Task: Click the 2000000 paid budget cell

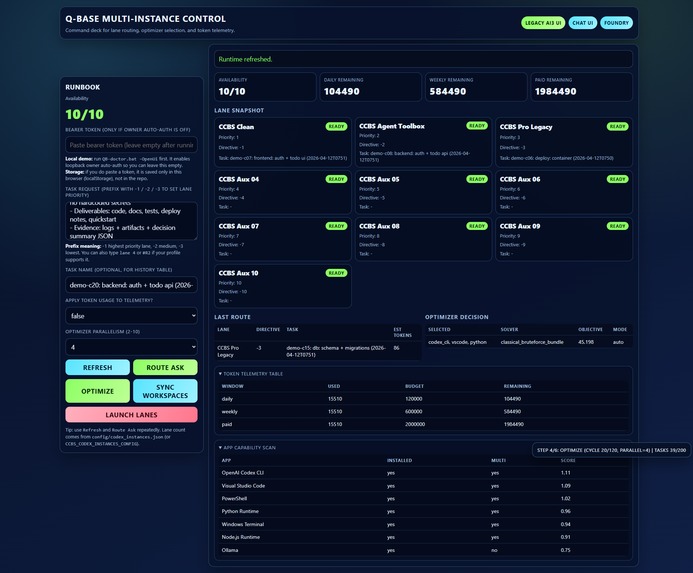Action: pos(415,424)
